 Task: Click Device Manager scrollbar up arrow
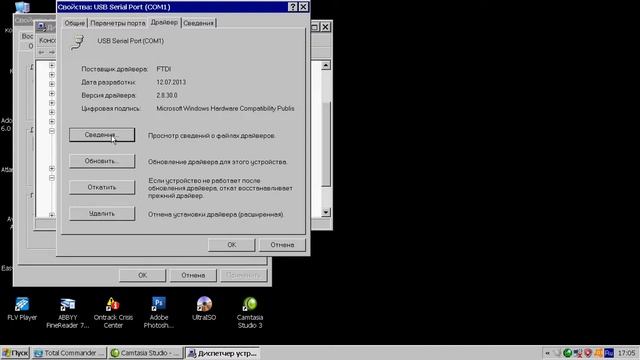click(326, 65)
